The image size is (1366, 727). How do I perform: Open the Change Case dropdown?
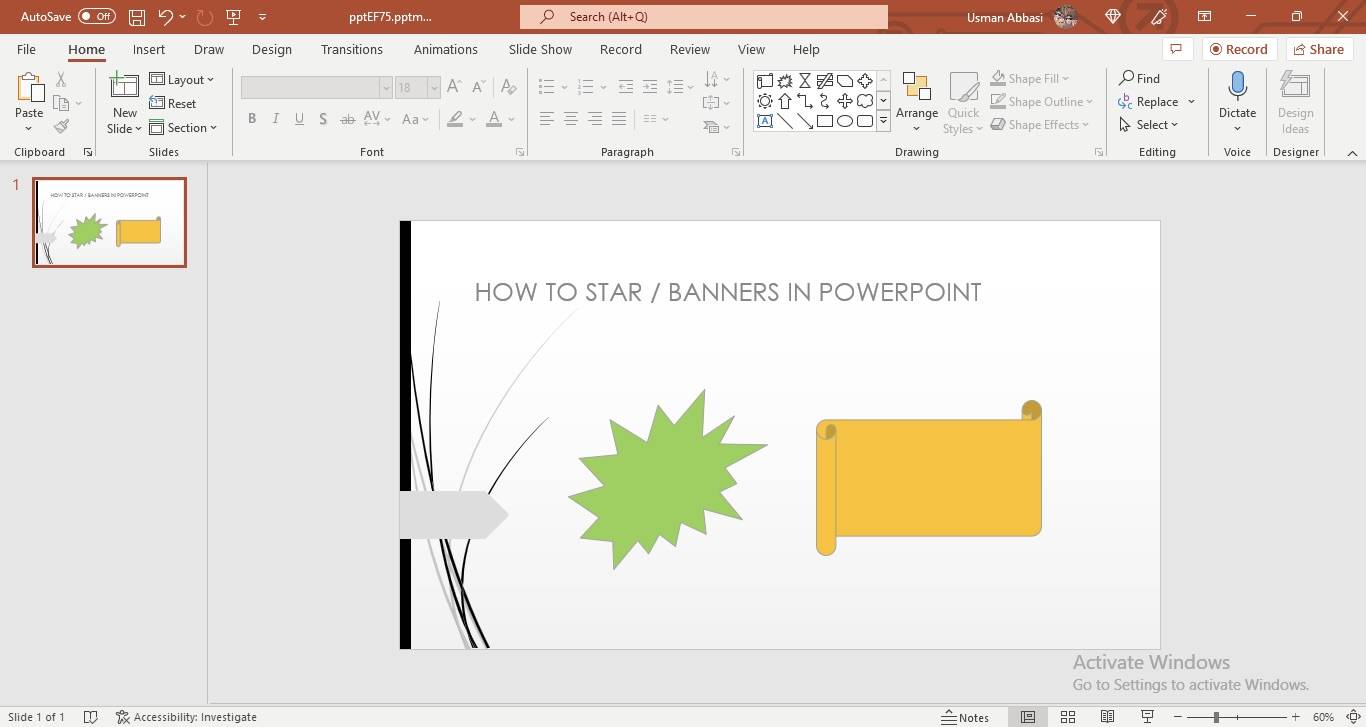tap(415, 119)
